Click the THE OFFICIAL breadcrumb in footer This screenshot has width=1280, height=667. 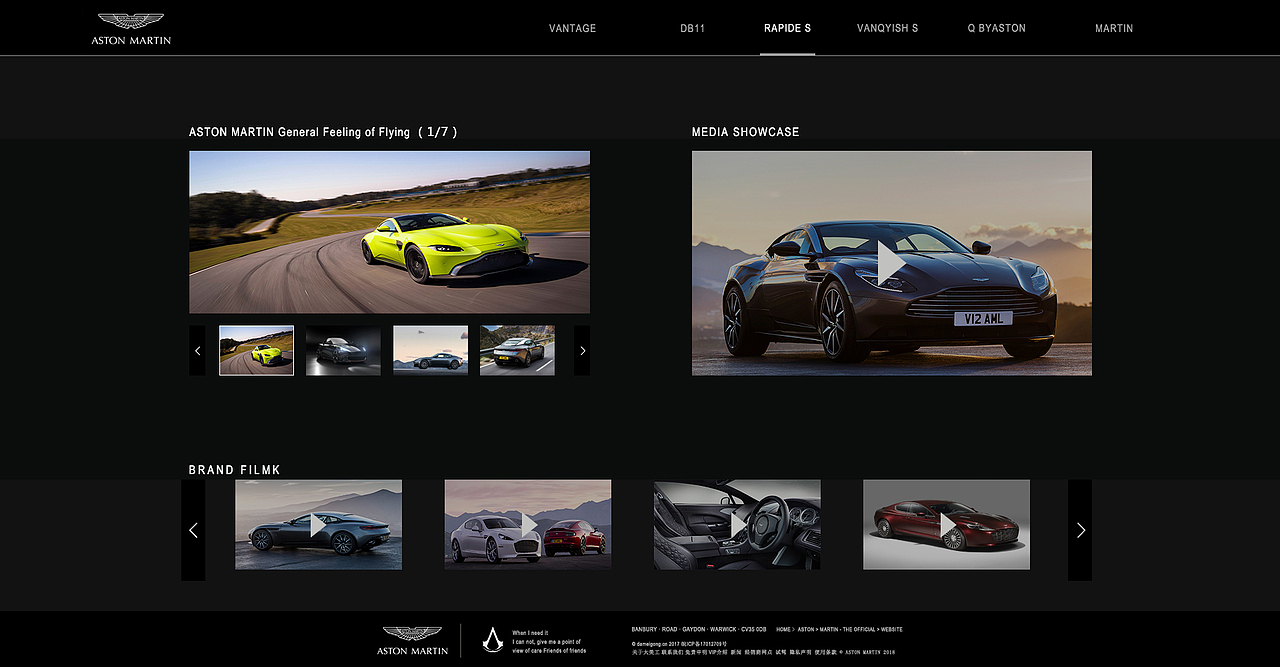858,630
